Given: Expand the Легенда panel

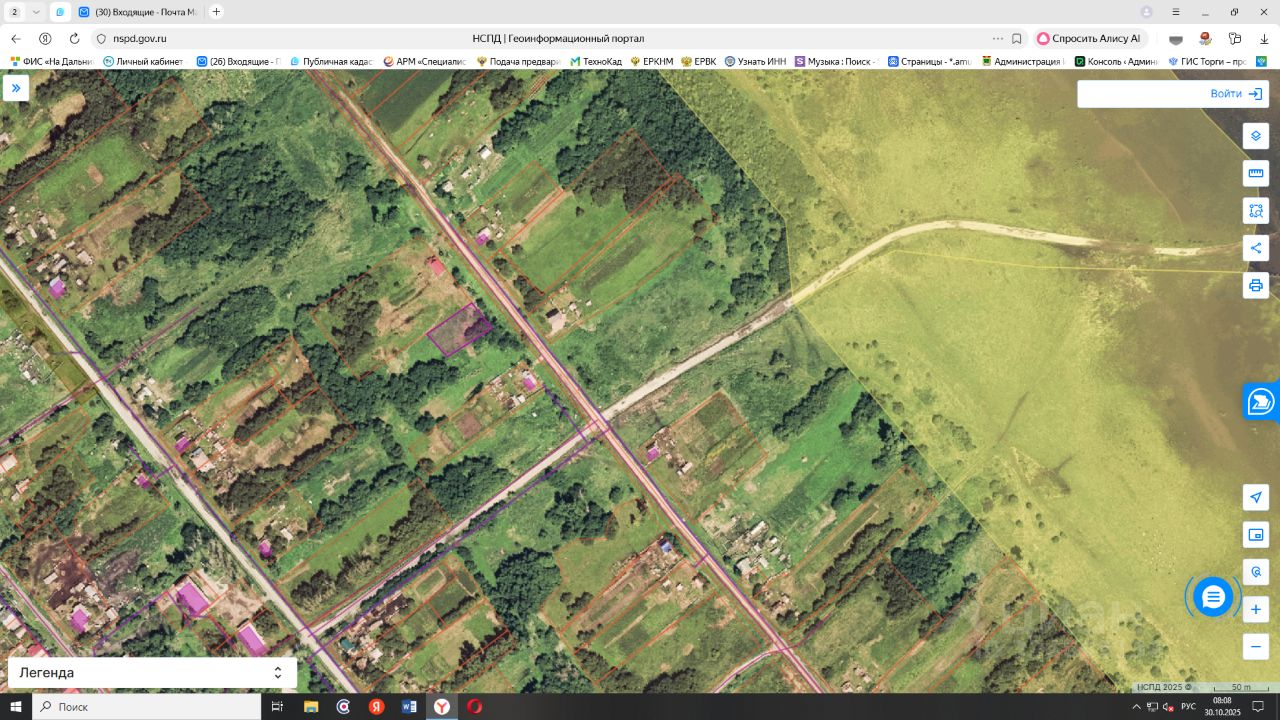Looking at the screenshot, I should pos(152,673).
